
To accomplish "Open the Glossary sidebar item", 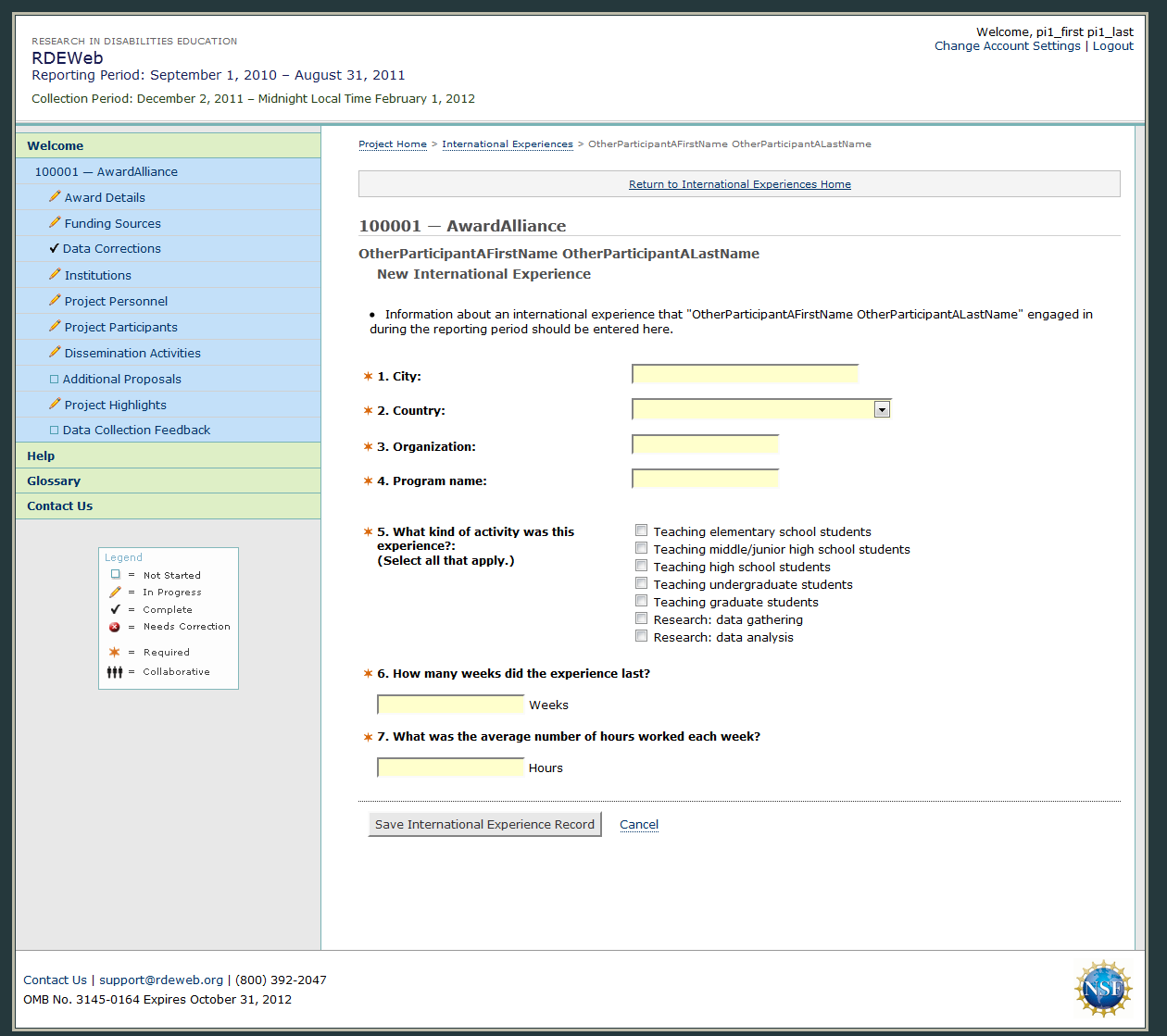I will 54,481.
